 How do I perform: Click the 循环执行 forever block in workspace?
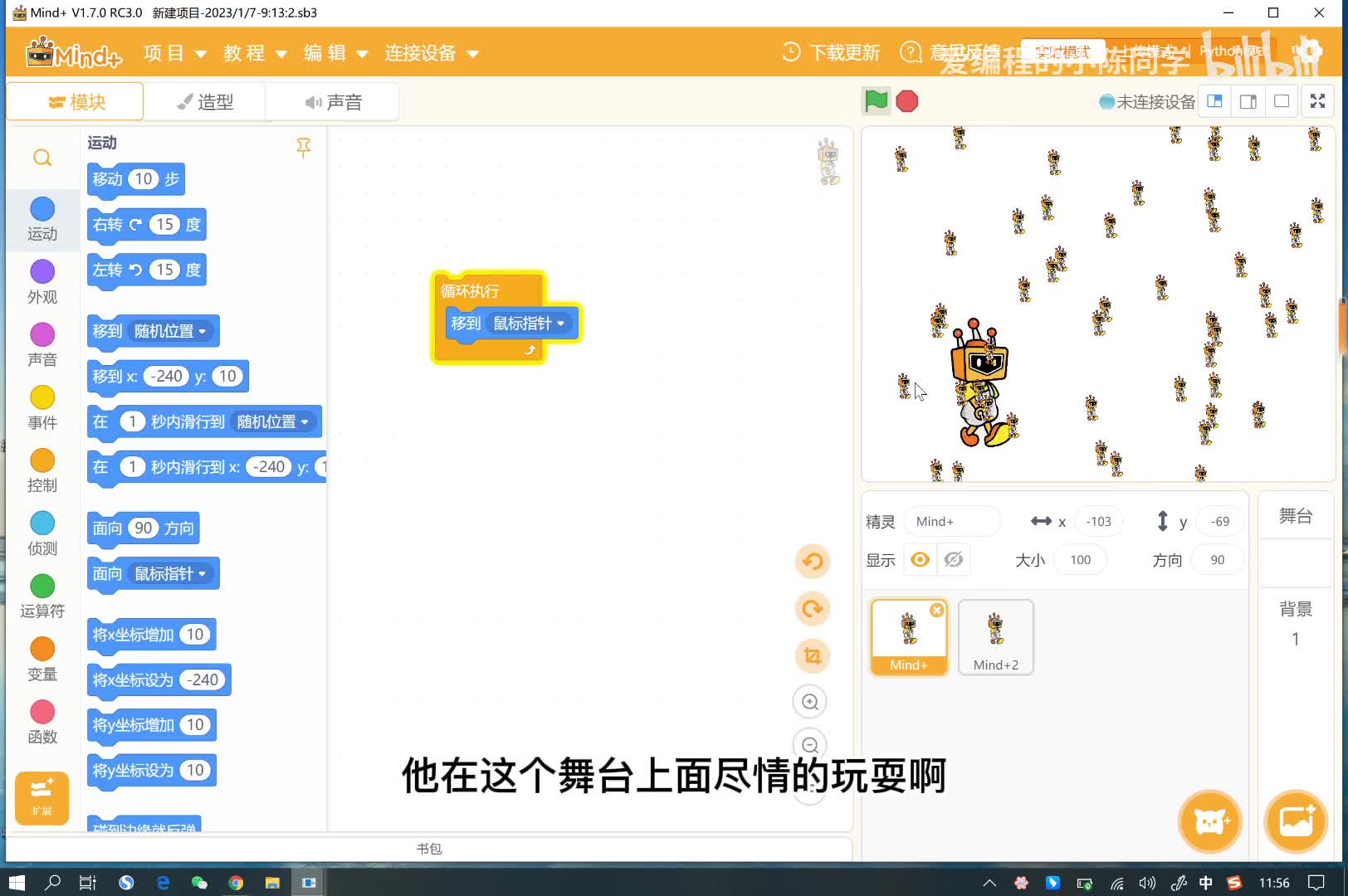coord(470,291)
